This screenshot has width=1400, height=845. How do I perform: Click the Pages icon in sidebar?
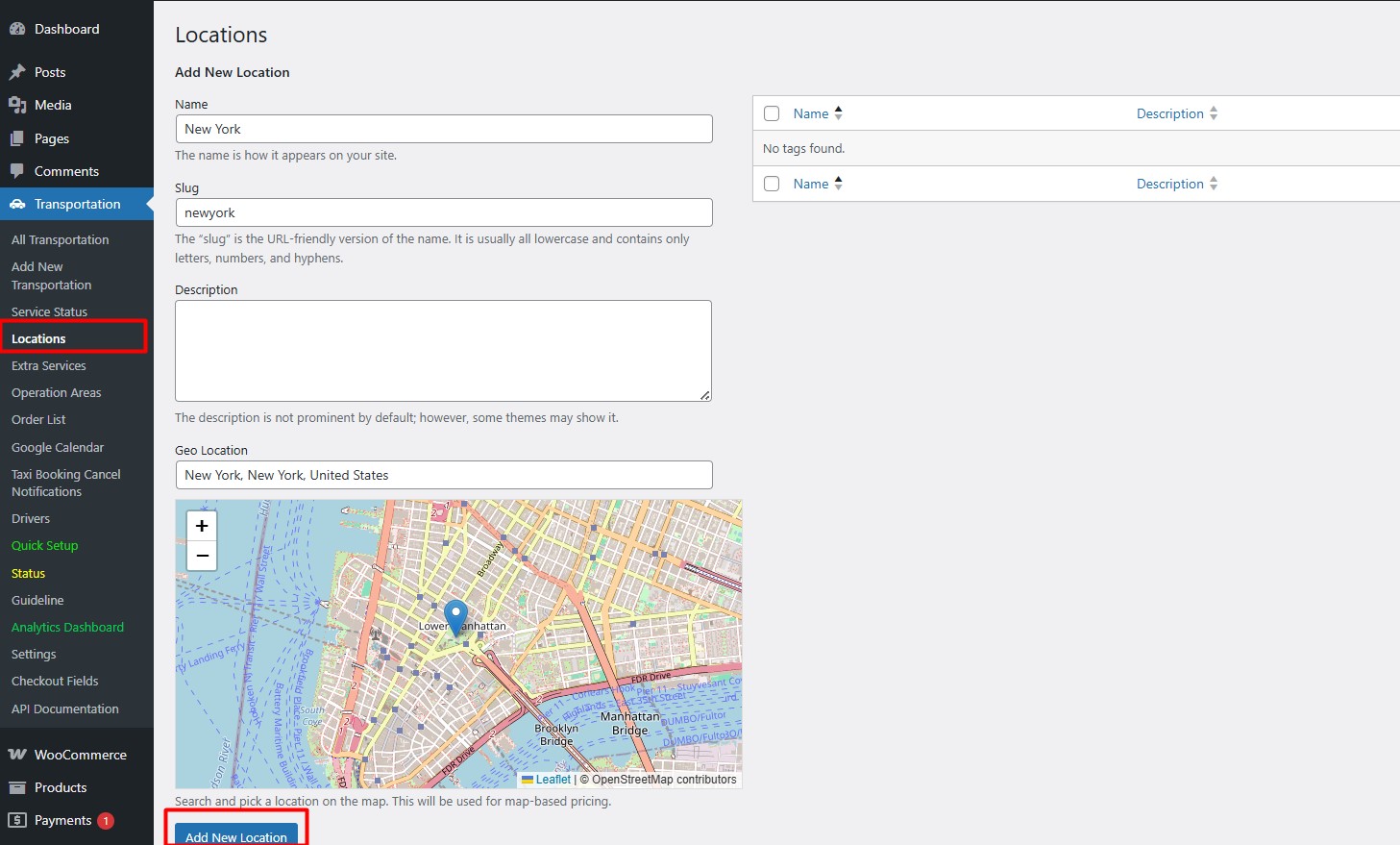(x=17, y=138)
